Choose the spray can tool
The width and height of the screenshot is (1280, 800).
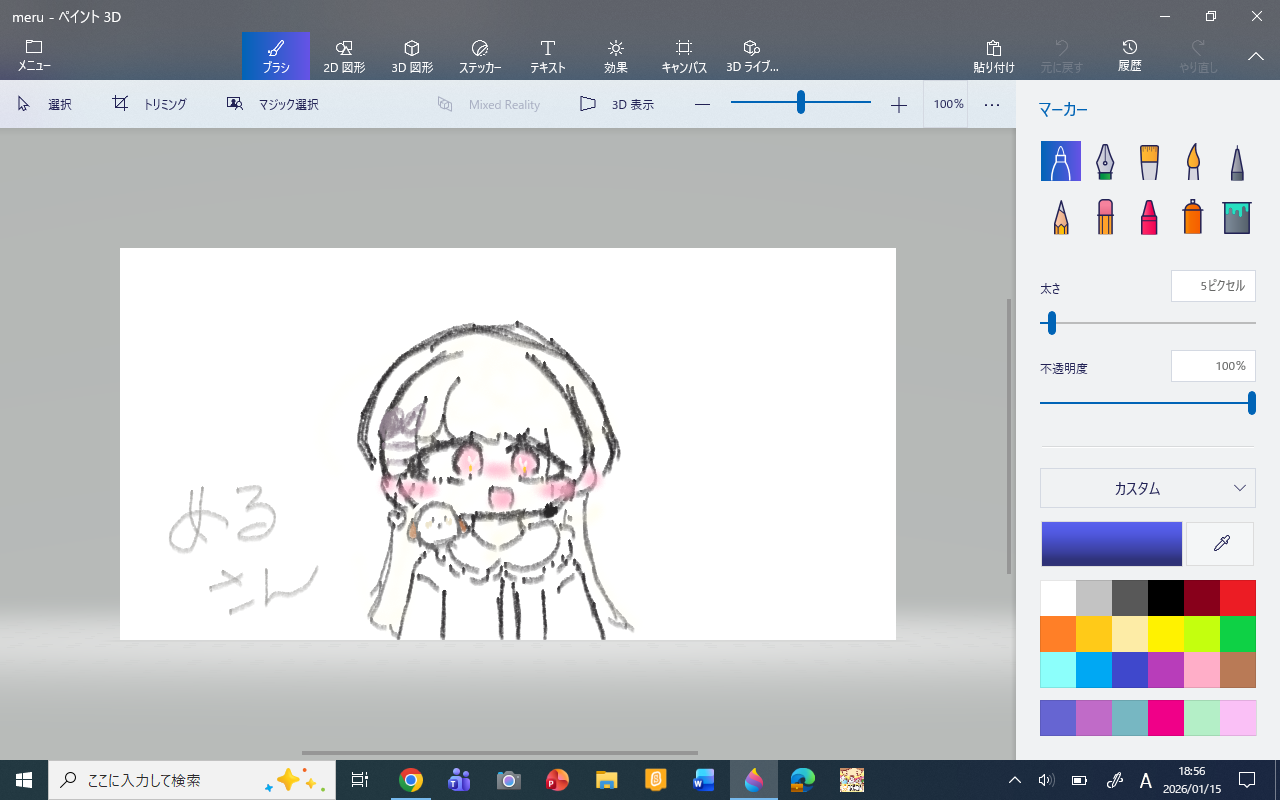coord(1193,216)
